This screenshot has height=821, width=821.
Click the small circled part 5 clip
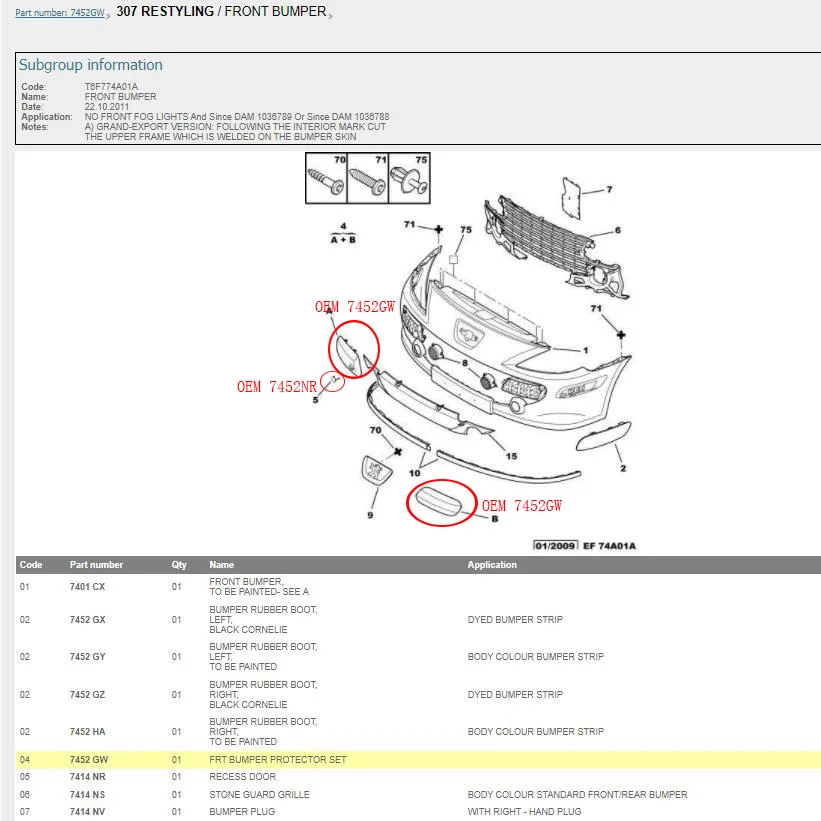pos(333,381)
